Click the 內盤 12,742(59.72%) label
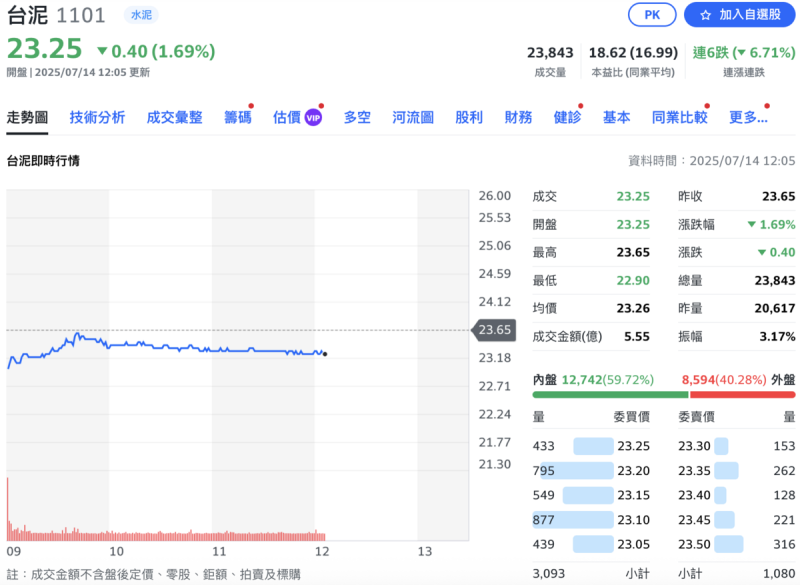 pos(593,380)
